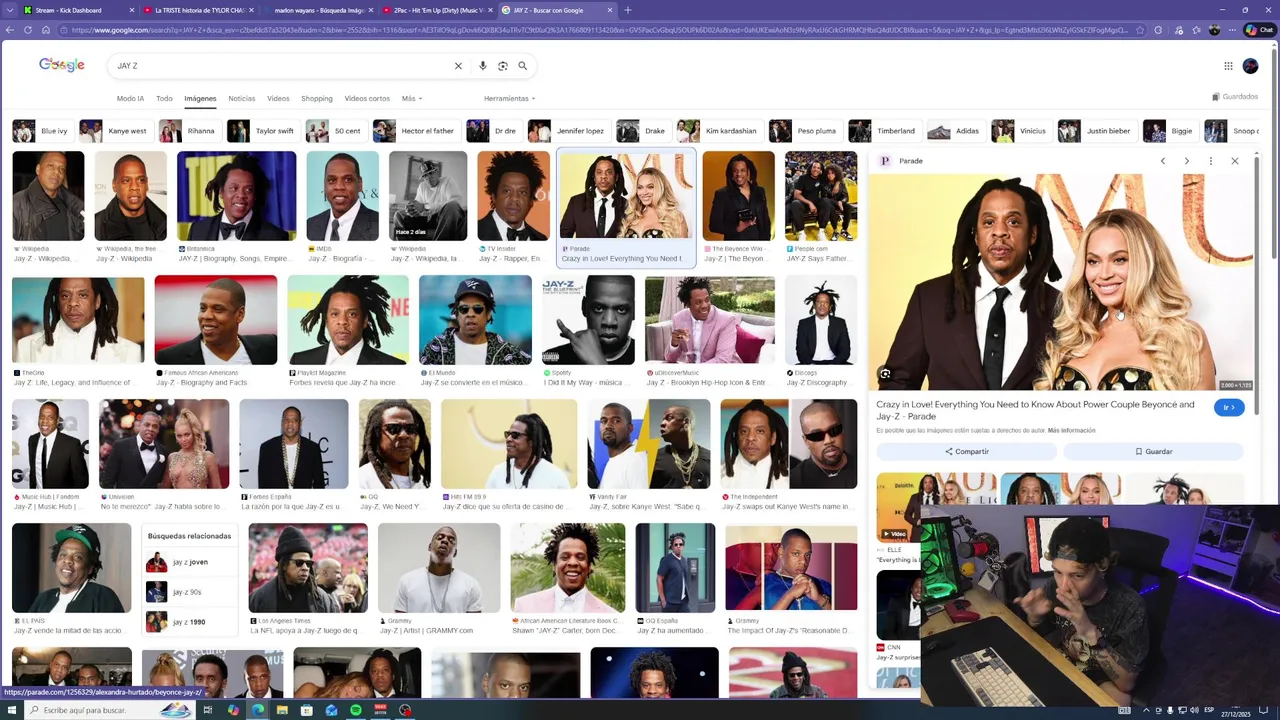Switch to the Videos cortos tab
1280x720 pixels.
(x=367, y=98)
